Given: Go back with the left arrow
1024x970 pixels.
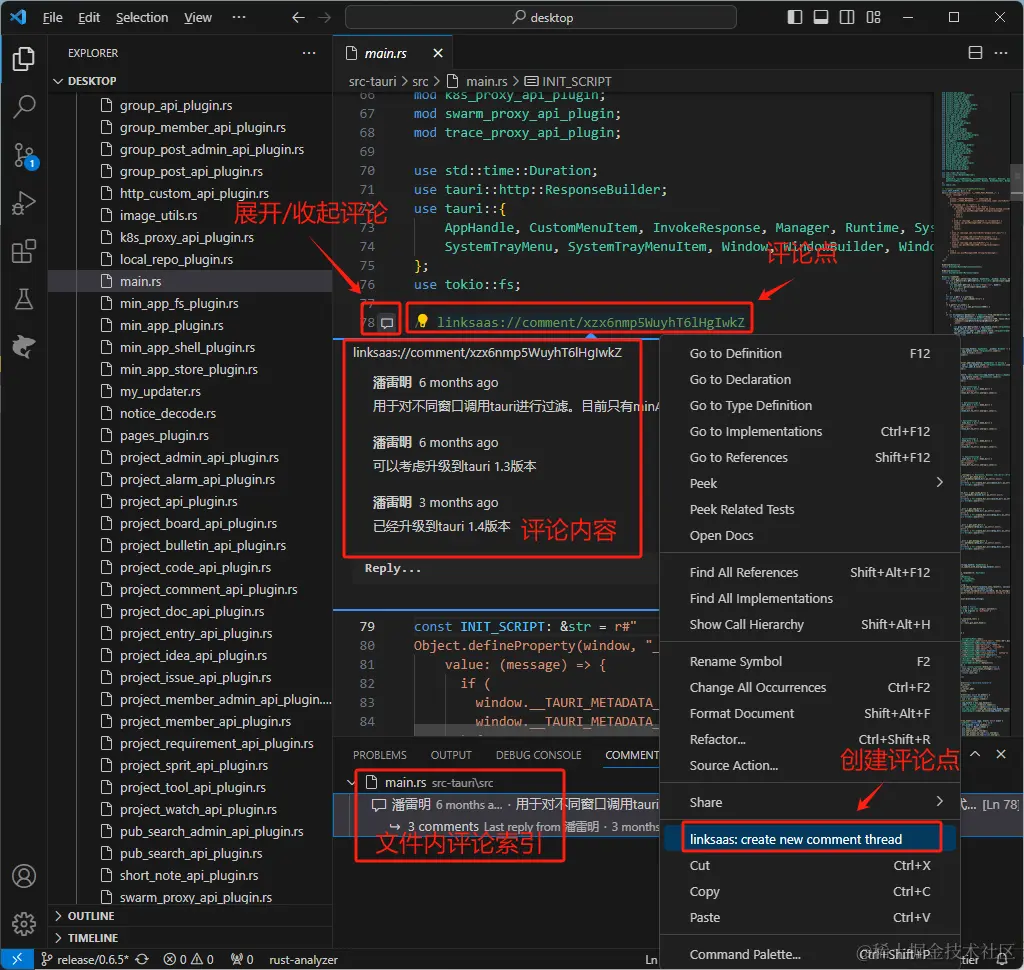Looking at the screenshot, I should [x=298, y=18].
